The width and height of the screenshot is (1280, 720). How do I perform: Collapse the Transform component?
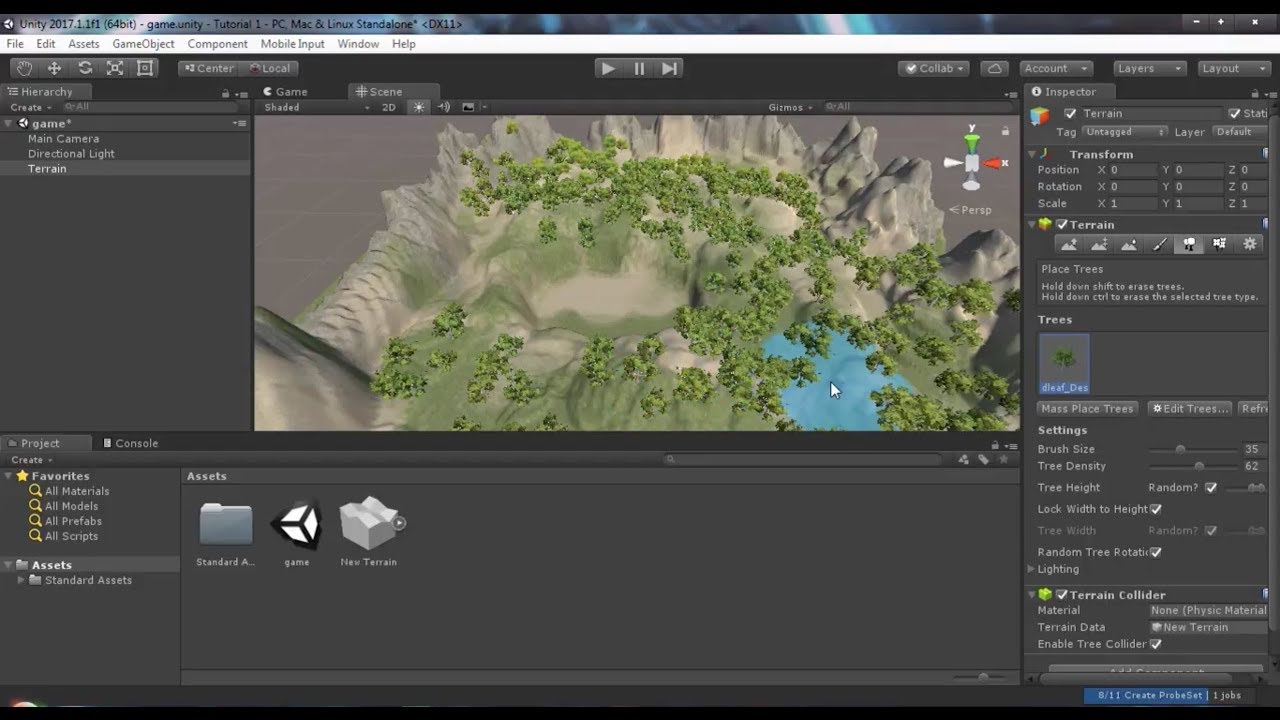(1032, 154)
